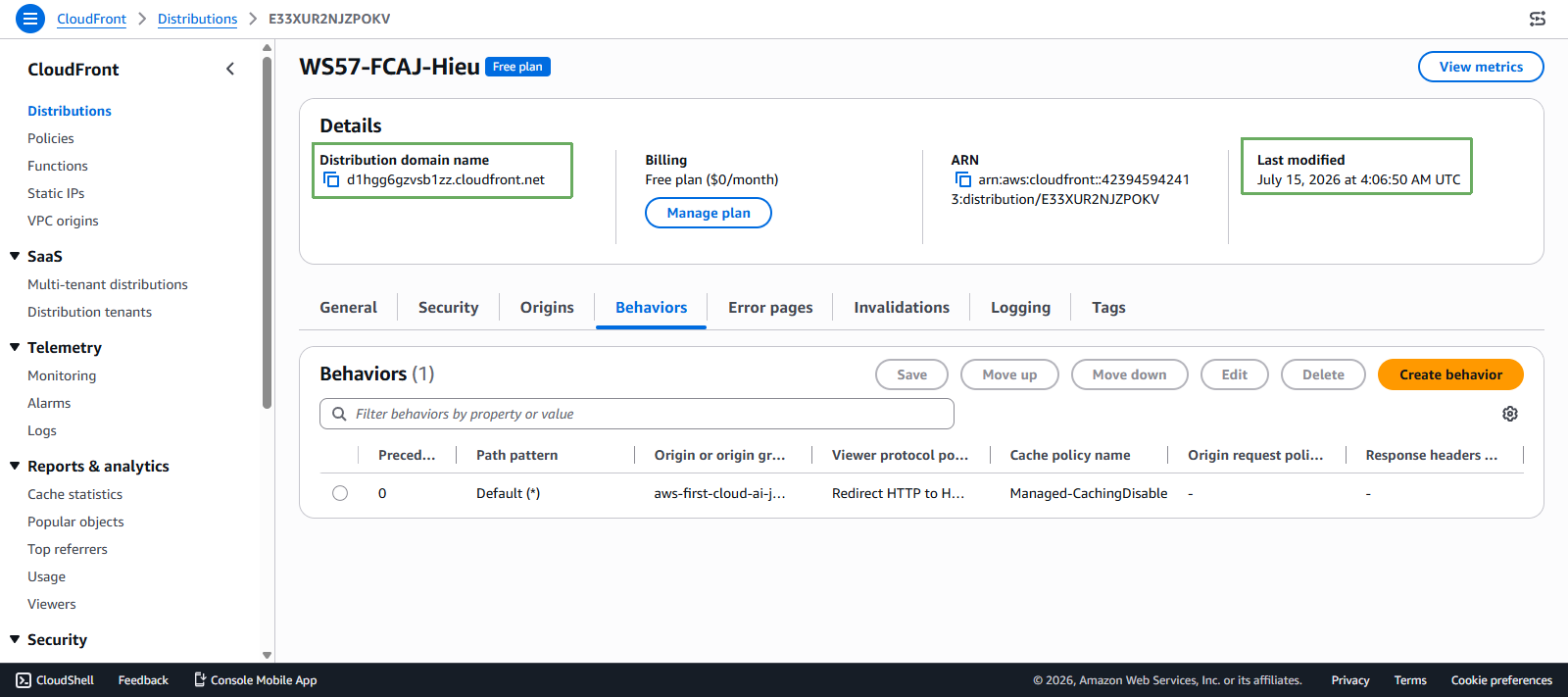The height and width of the screenshot is (697, 1568).
Task: Copy the distribution ARN
Action: (963, 179)
